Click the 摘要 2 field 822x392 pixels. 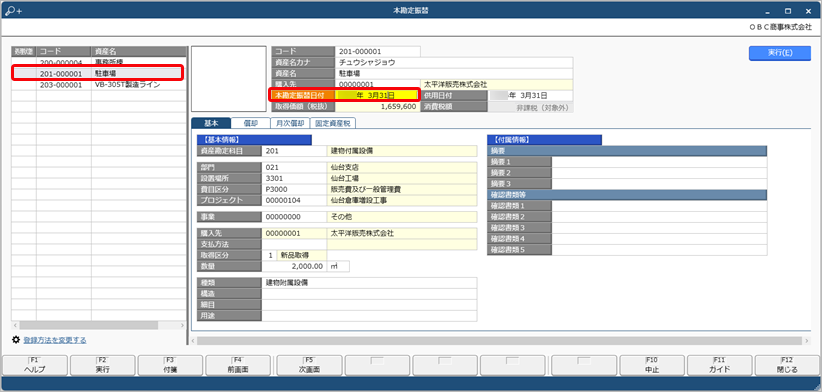click(659, 173)
